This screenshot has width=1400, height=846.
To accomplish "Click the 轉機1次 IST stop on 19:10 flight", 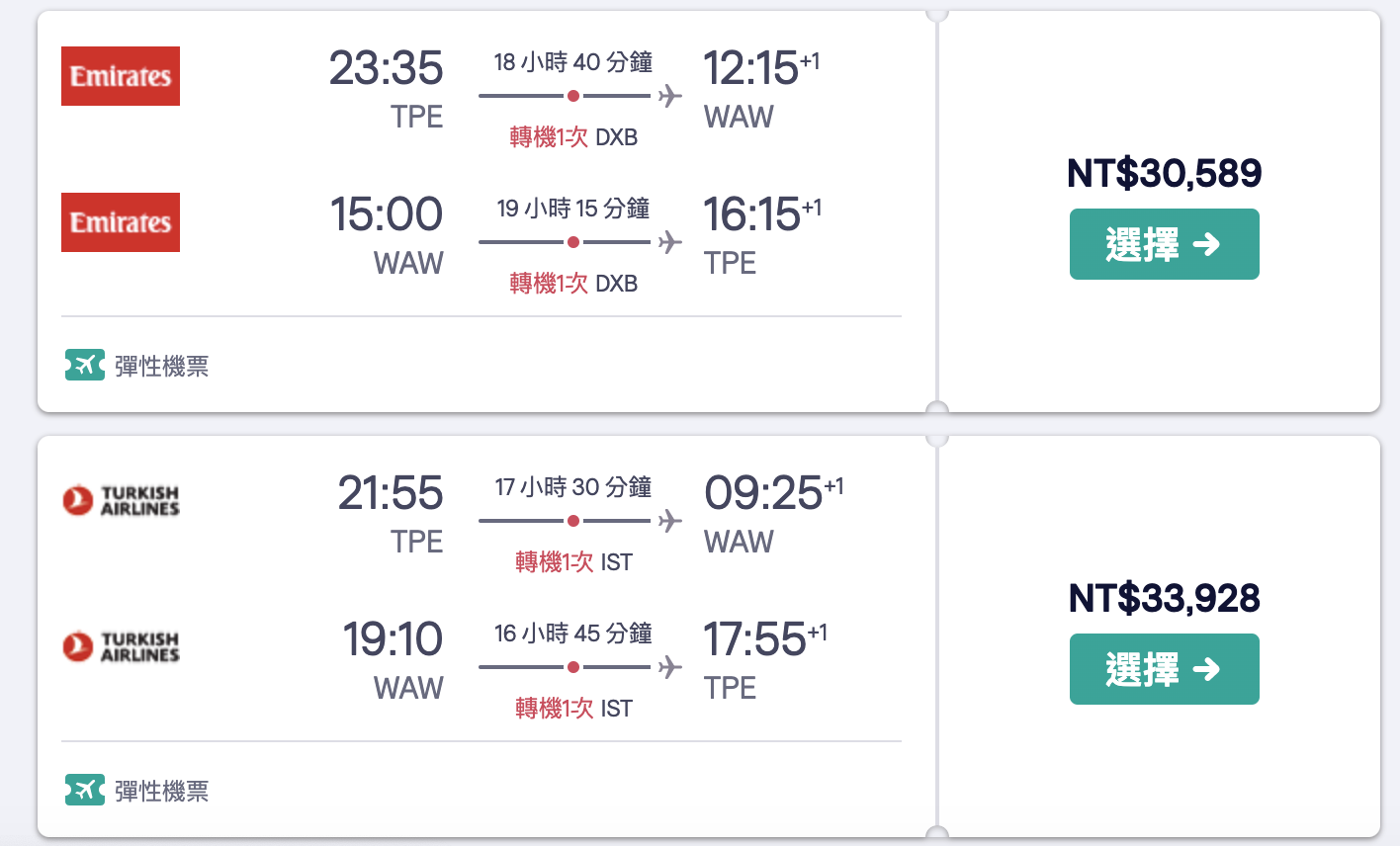I will (x=573, y=709).
